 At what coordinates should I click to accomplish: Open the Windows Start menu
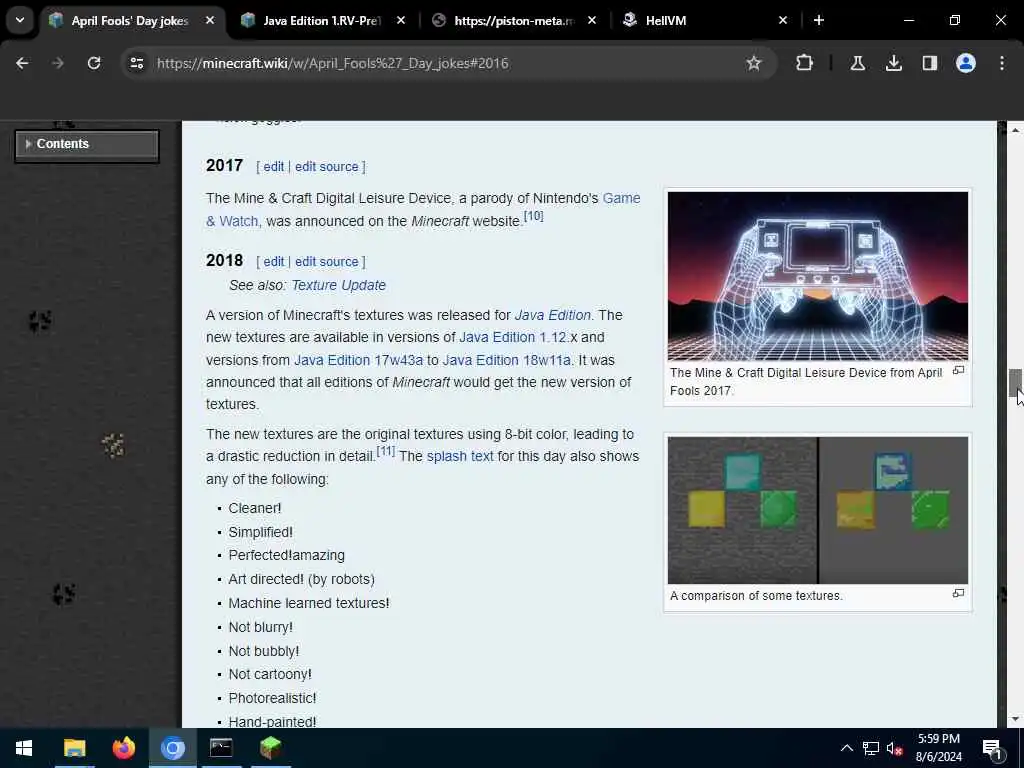(24, 748)
